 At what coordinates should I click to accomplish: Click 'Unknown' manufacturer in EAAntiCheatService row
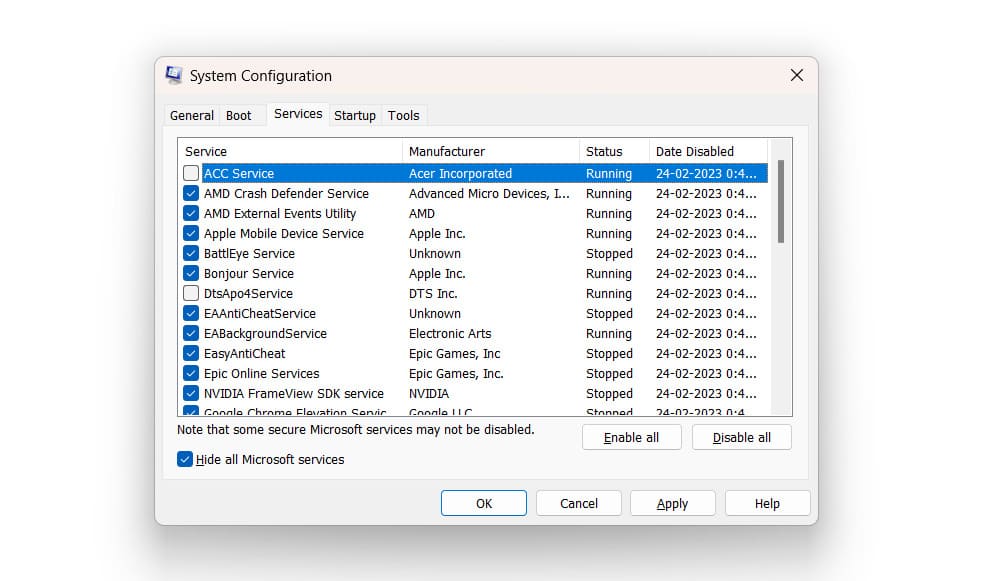(434, 314)
